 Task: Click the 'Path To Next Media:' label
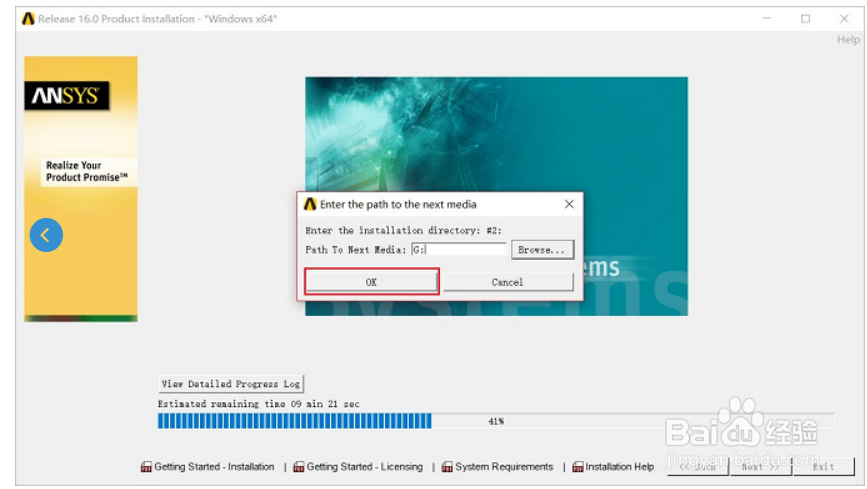coord(356,250)
